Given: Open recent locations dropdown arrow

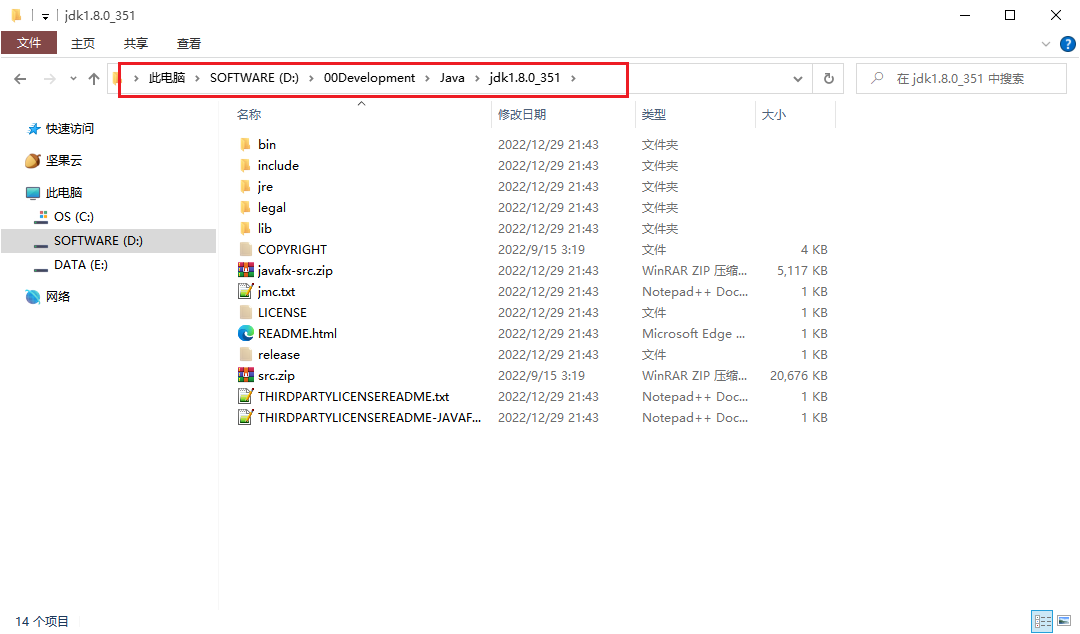Looking at the screenshot, I should click(x=73, y=79).
